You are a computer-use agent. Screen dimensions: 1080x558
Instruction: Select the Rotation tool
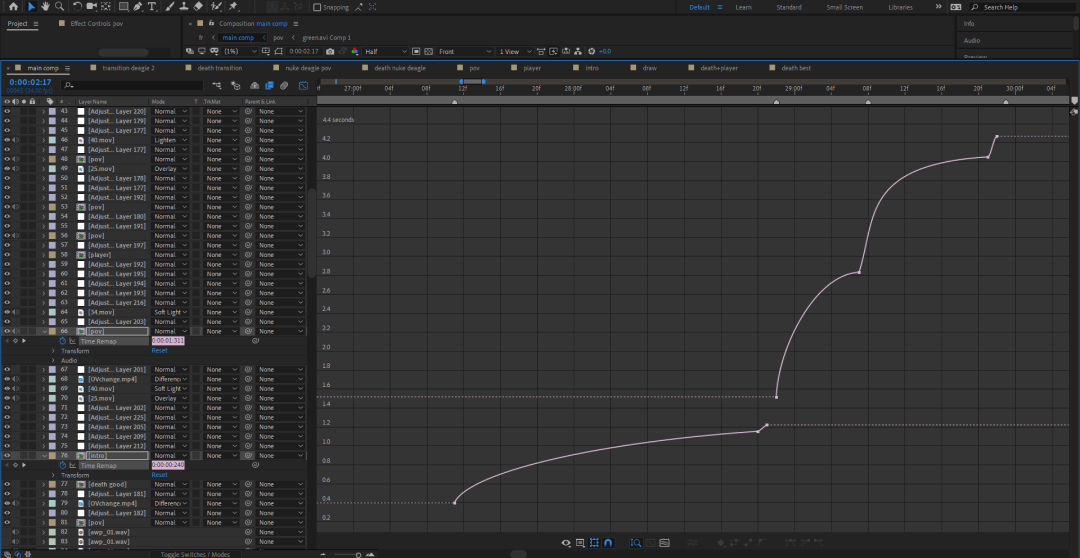pyautogui.click(x=77, y=7)
